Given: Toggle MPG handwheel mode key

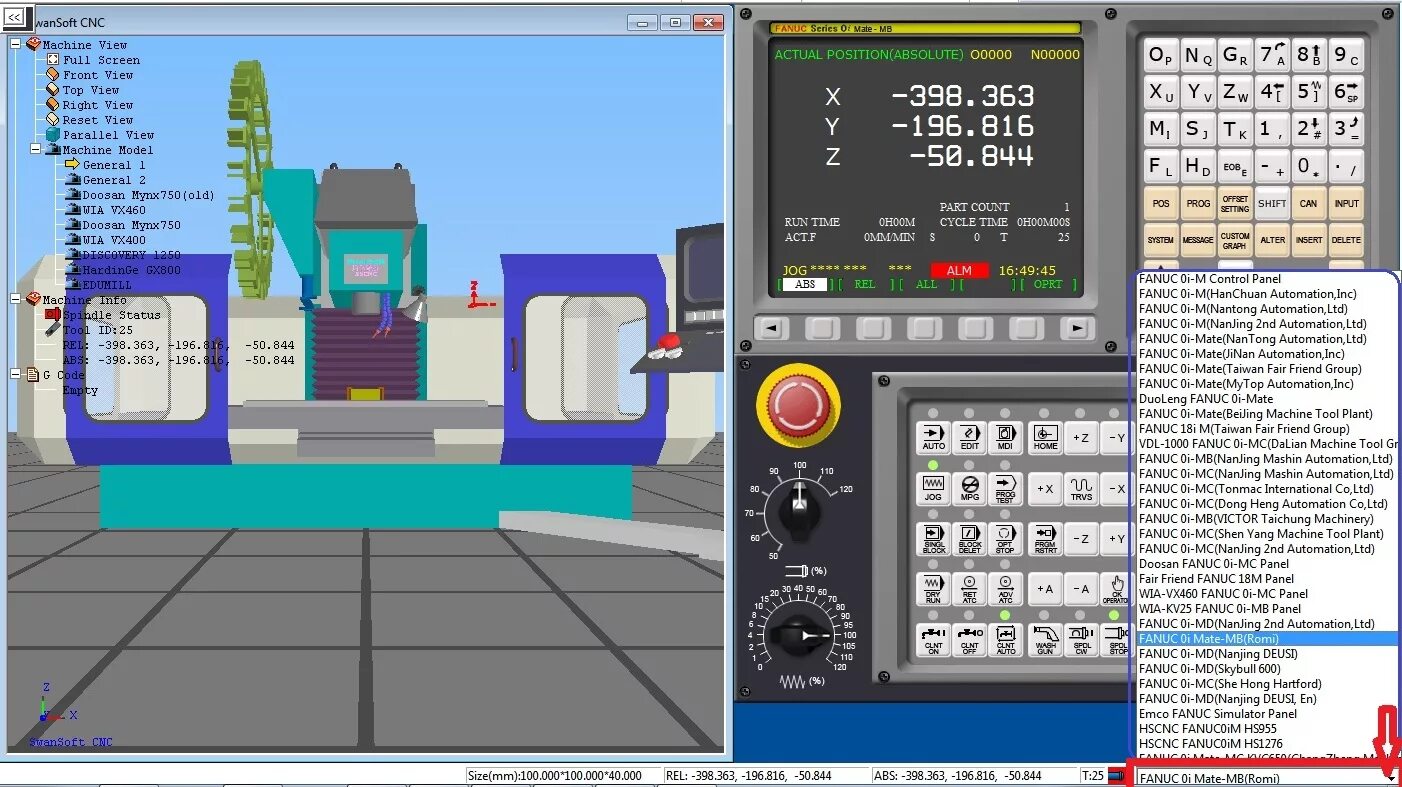Looking at the screenshot, I should click(969, 490).
